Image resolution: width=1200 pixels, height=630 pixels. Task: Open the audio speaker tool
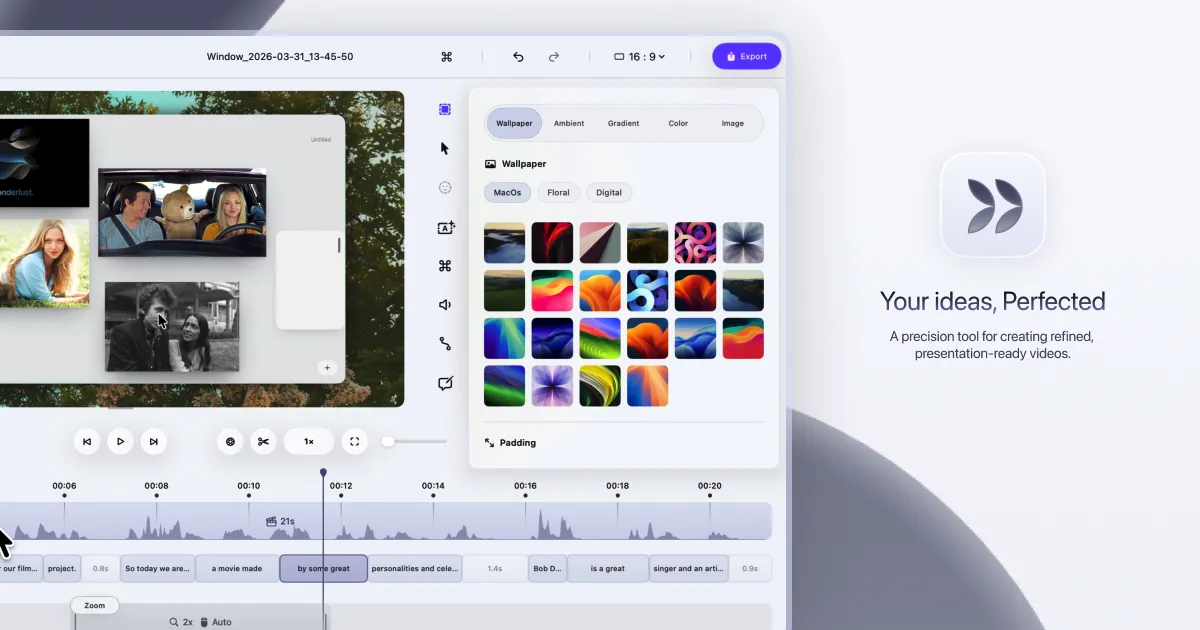coord(445,305)
